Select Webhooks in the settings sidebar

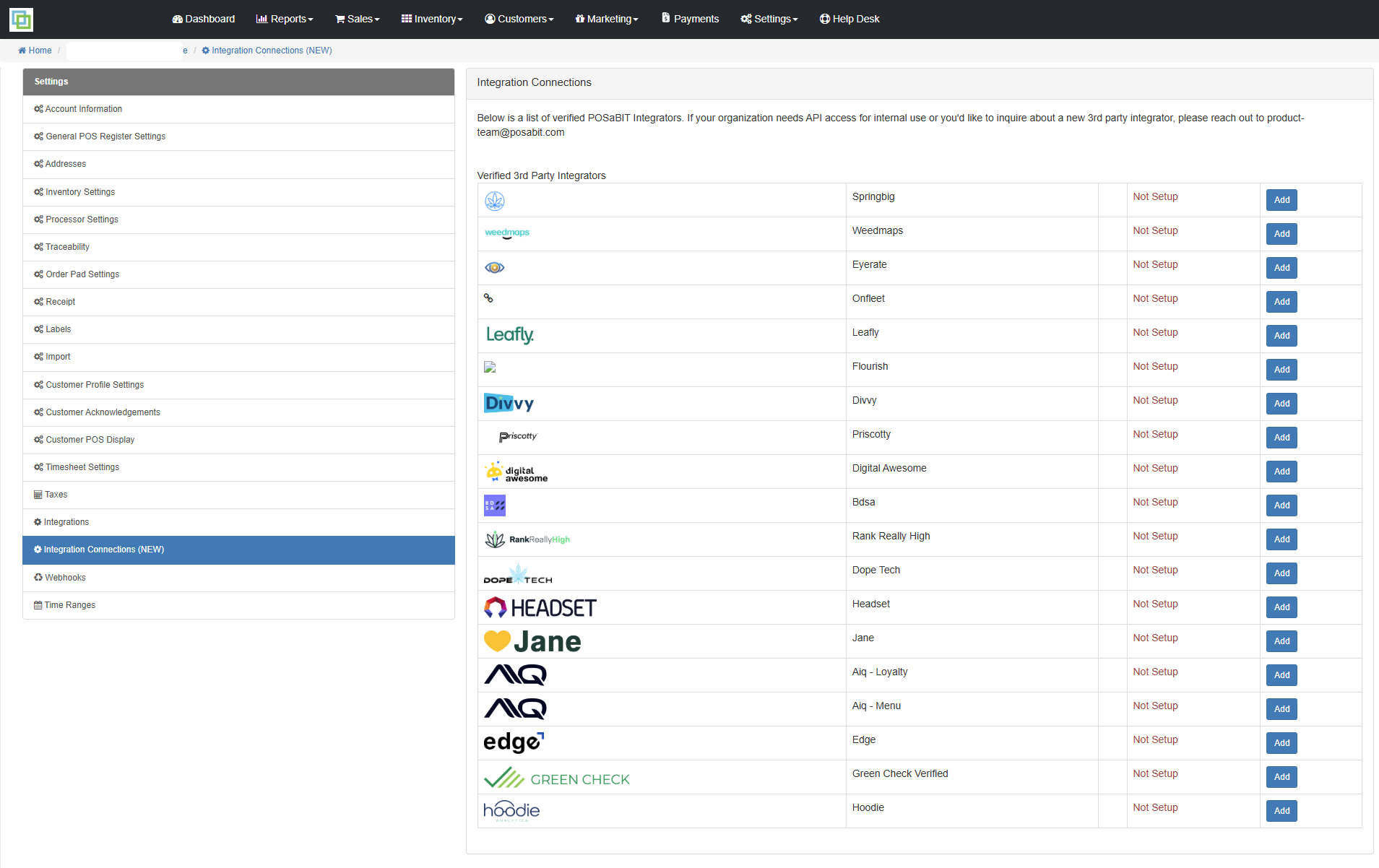coord(65,578)
